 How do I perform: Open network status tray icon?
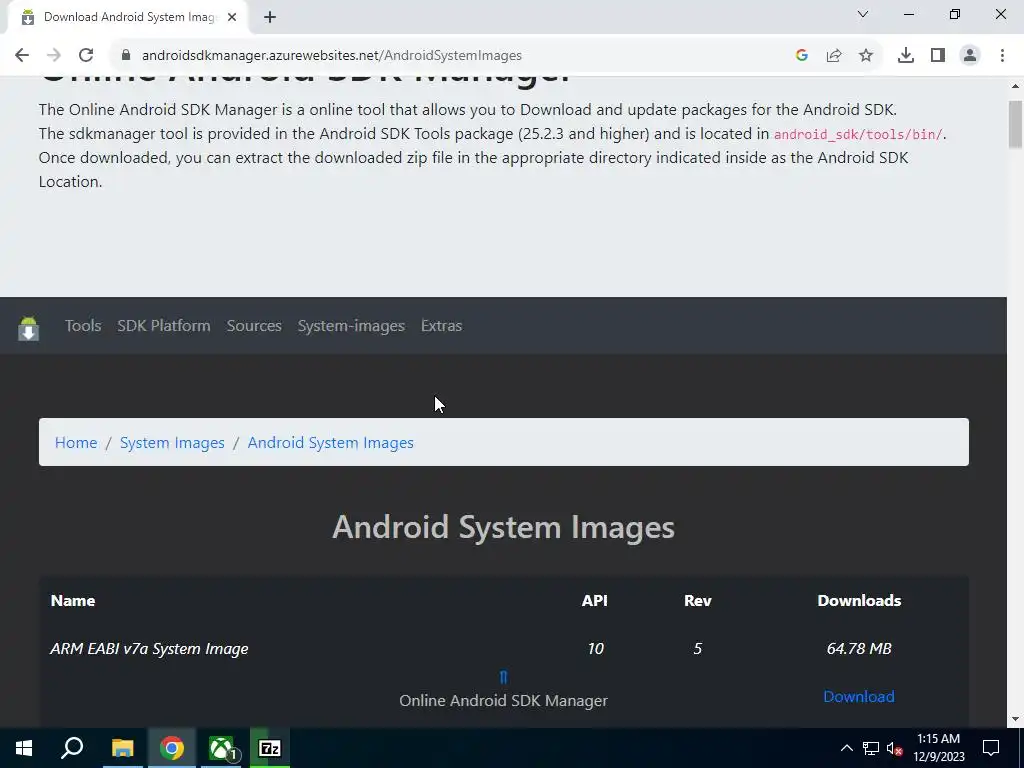871,748
